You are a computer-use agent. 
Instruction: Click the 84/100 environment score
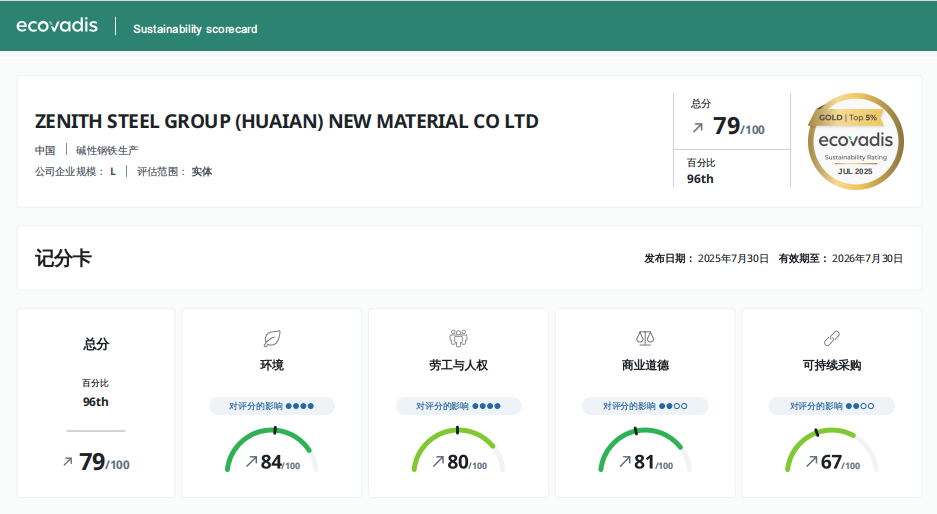click(x=280, y=462)
